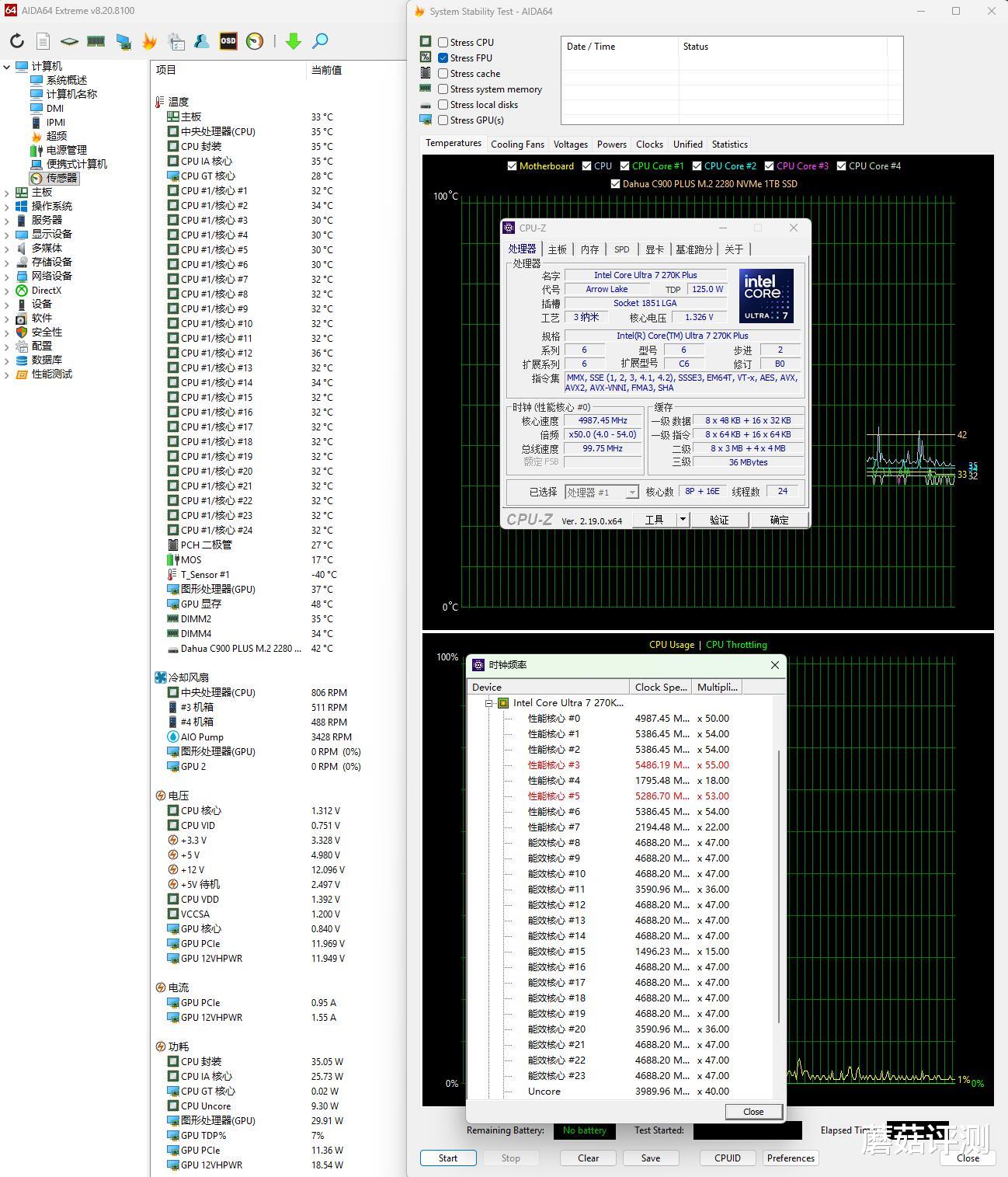Expand the 性能测试 tree node

(x=7, y=374)
